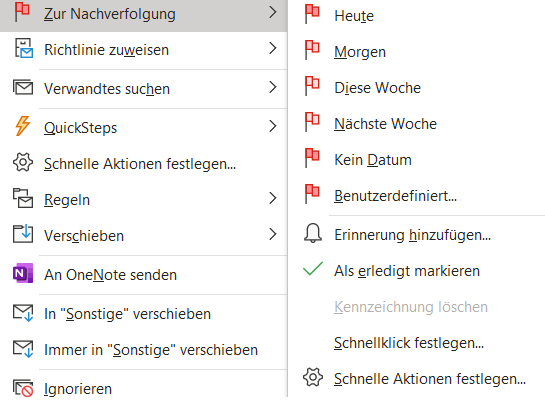Click the gear icon in the flag submenu
This screenshot has height=418, width=545.
pyautogui.click(x=313, y=377)
